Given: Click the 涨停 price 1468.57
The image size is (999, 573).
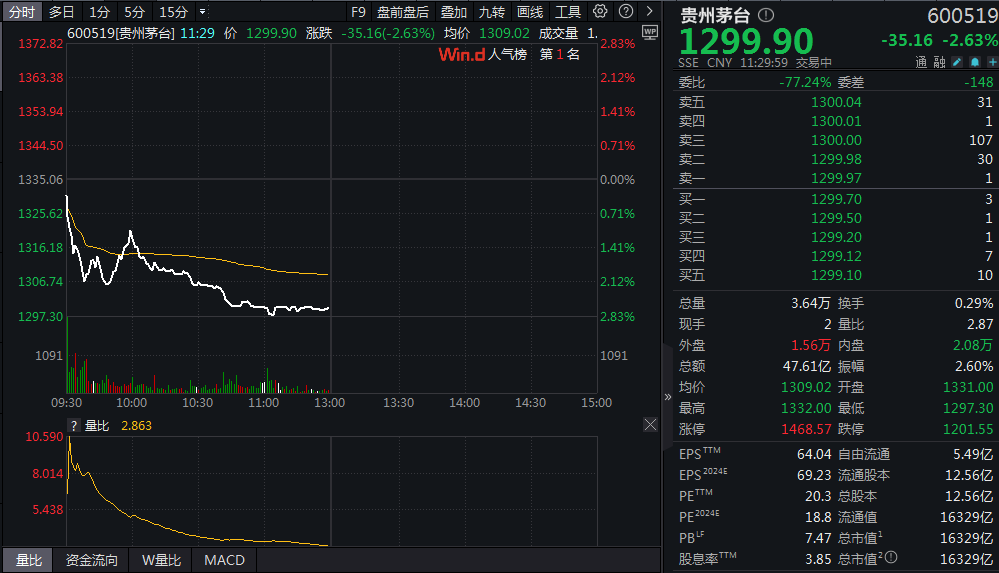Looking at the screenshot, I should 806,430.
